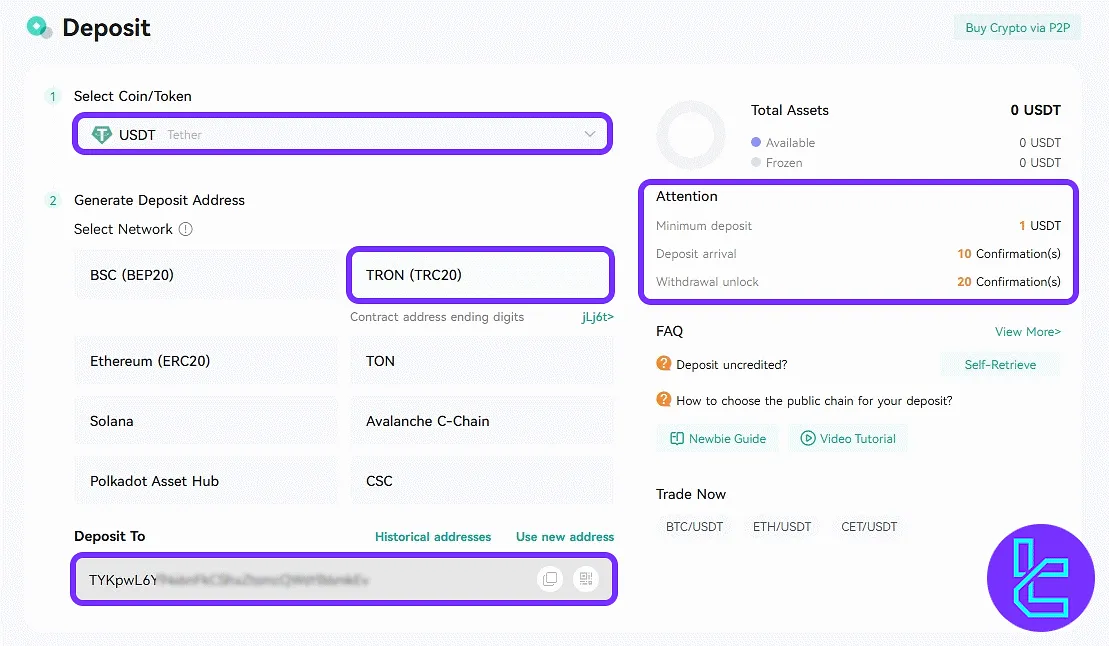Image resolution: width=1109 pixels, height=646 pixels.
Task: Click question icon beside Deposit uncredited
Action: 663,364
